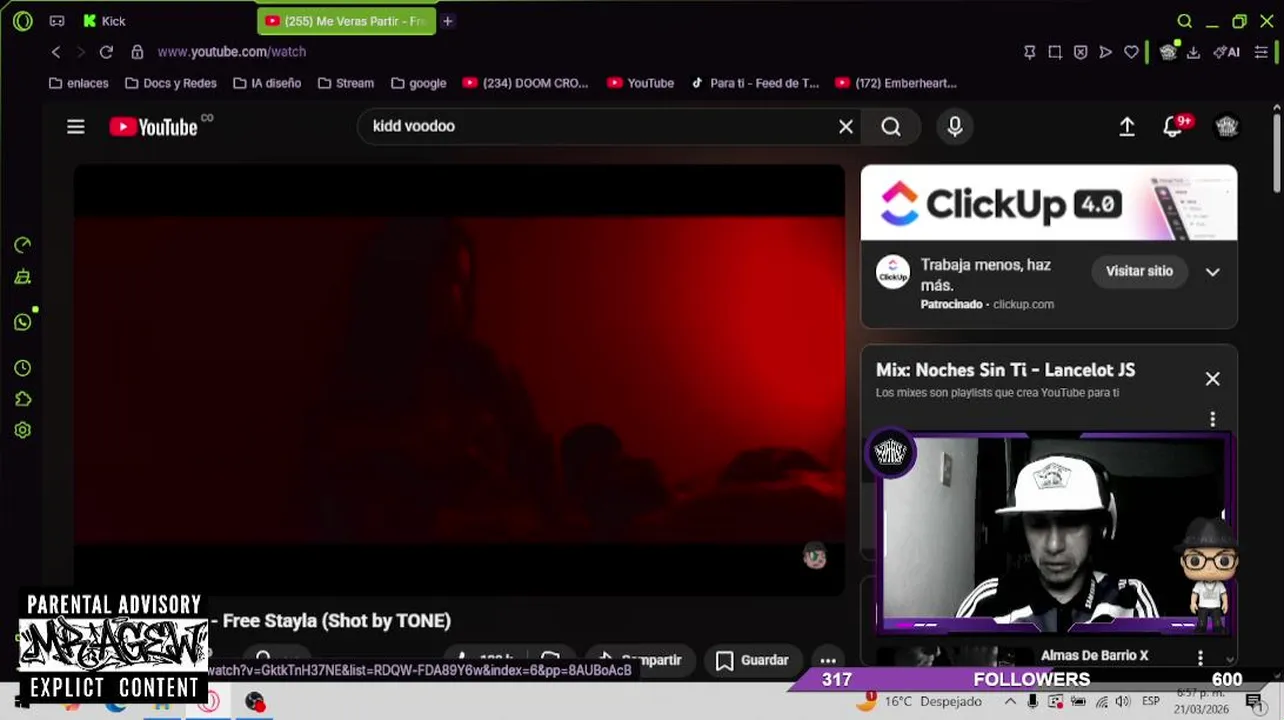Click the pin icon in address bar
This screenshot has width=1284, height=720.
1029,52
